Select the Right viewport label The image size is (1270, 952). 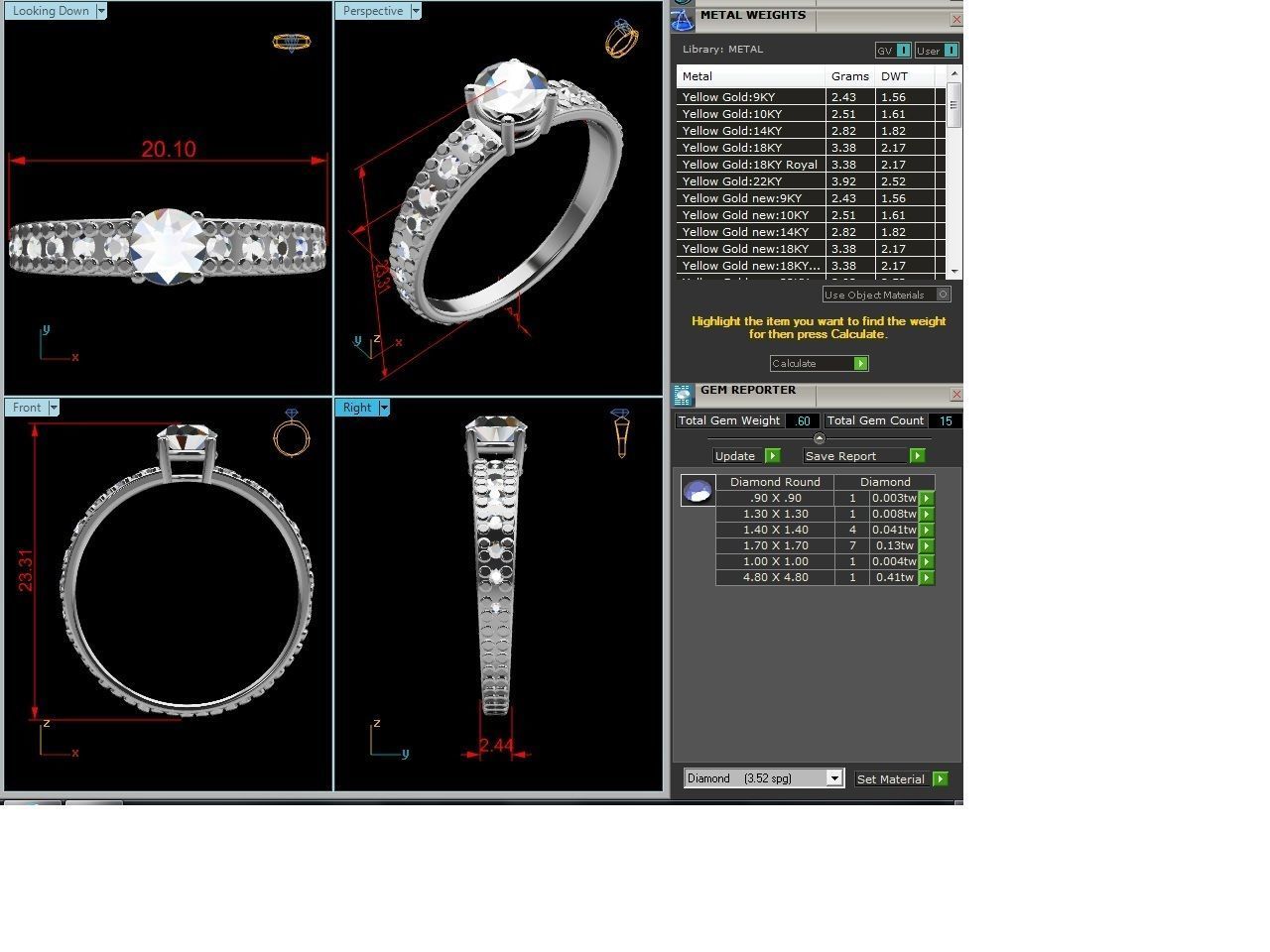[357, 408]
